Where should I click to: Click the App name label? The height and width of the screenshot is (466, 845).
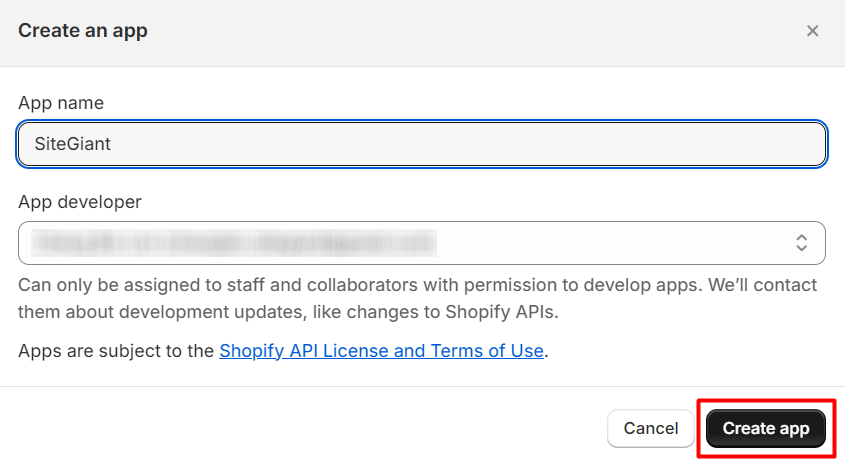(61, 103)
